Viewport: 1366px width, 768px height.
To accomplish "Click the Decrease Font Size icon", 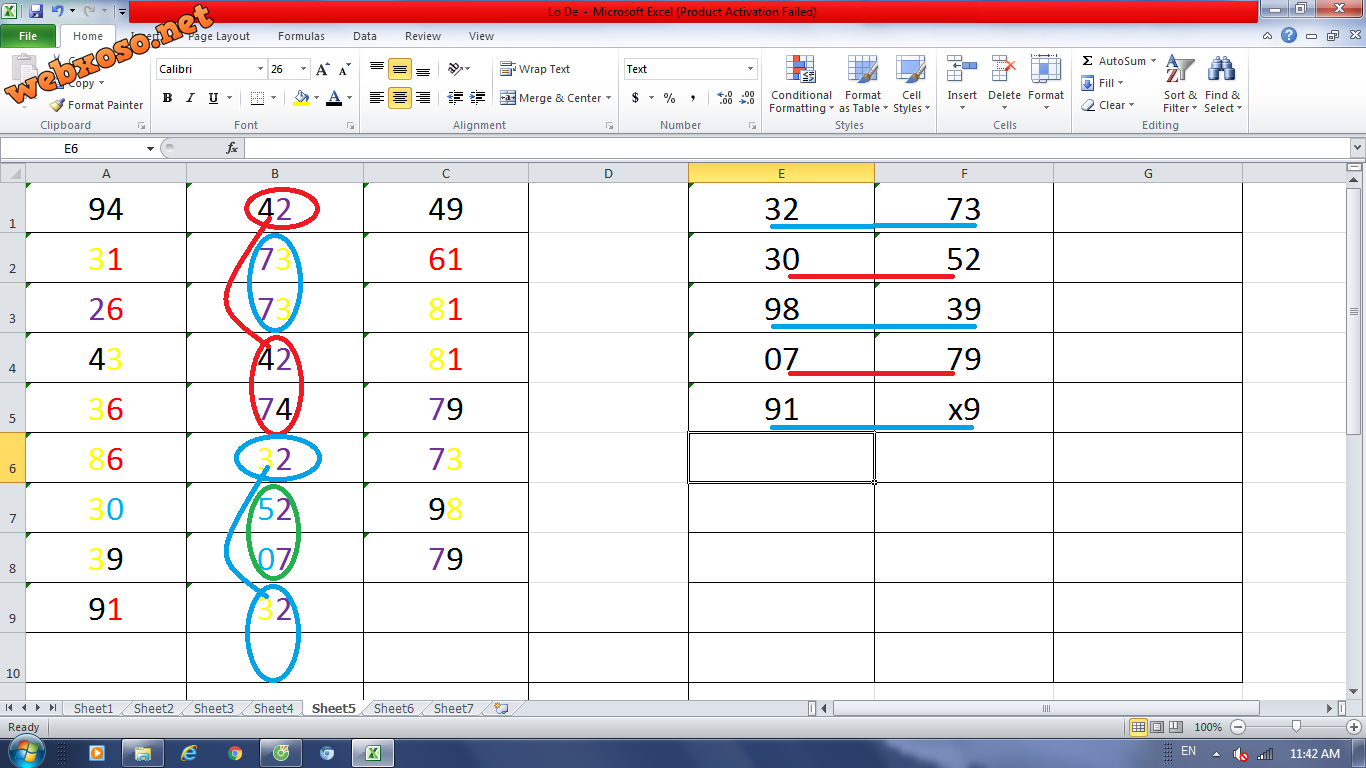I will (x=343, y=69).
